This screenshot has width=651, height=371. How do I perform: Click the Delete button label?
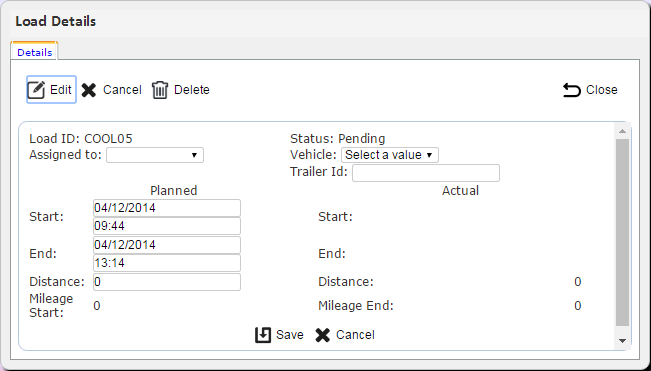coord(192,90)
